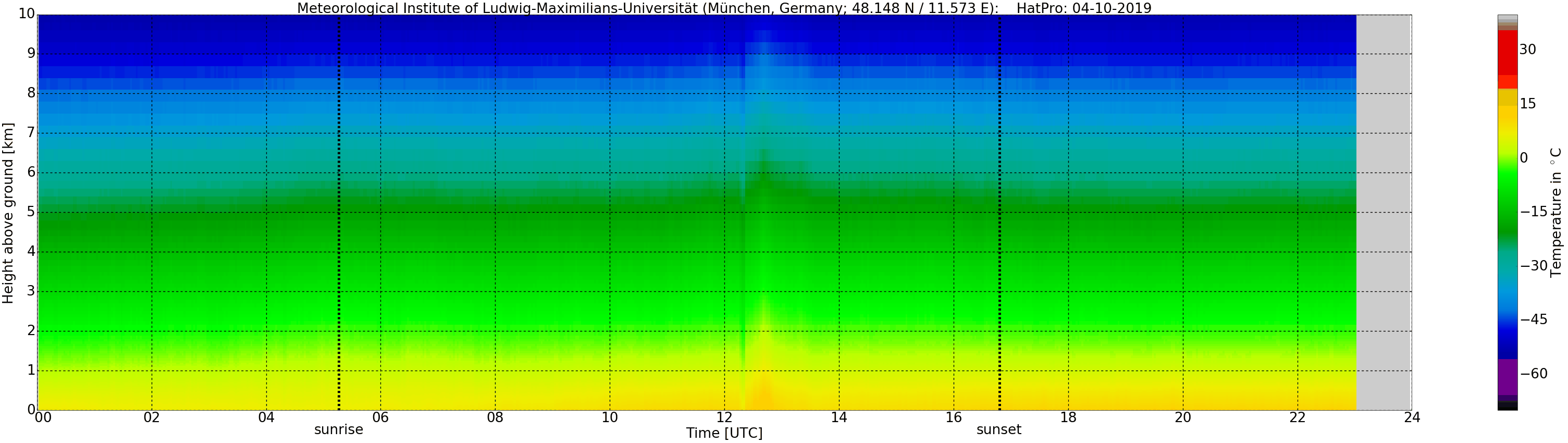Screen dimensions: 1568x443
Task: Pick the black bottom end of the colorbar
Action: tap(1507, 407)
